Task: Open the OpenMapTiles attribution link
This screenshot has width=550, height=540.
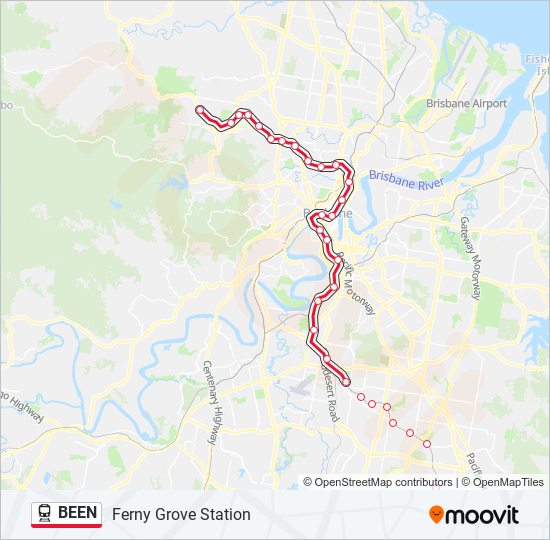Action: 503,482
